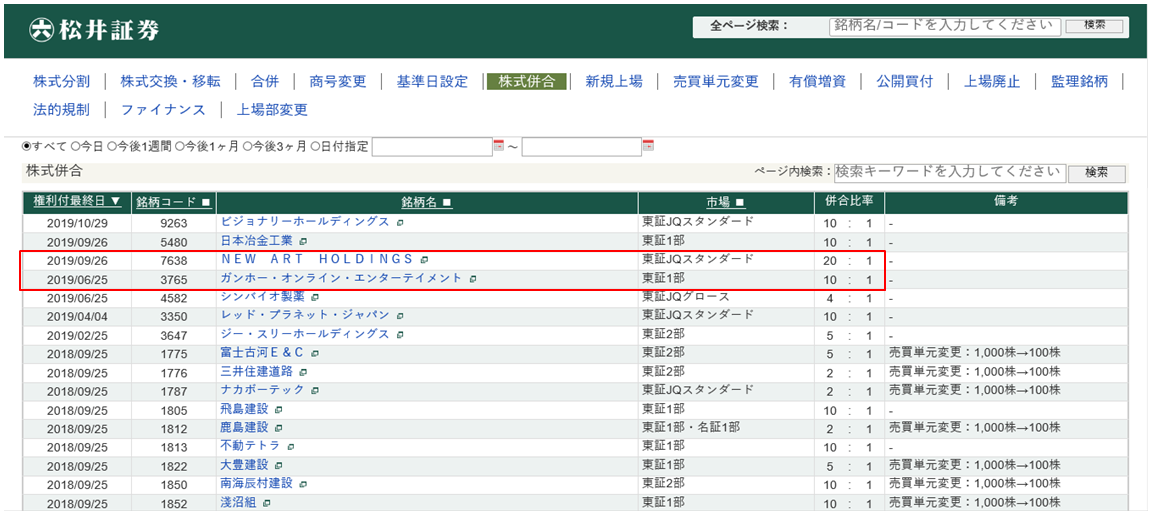The image size is (1157, 521).
Task: Click the 全ページ検索 検索 button
Action: (x=1094, y=26)
